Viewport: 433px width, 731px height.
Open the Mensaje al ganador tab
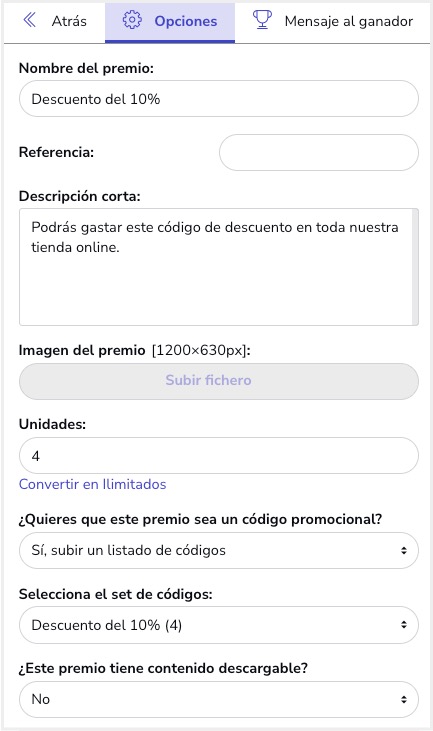pos(349,21)
